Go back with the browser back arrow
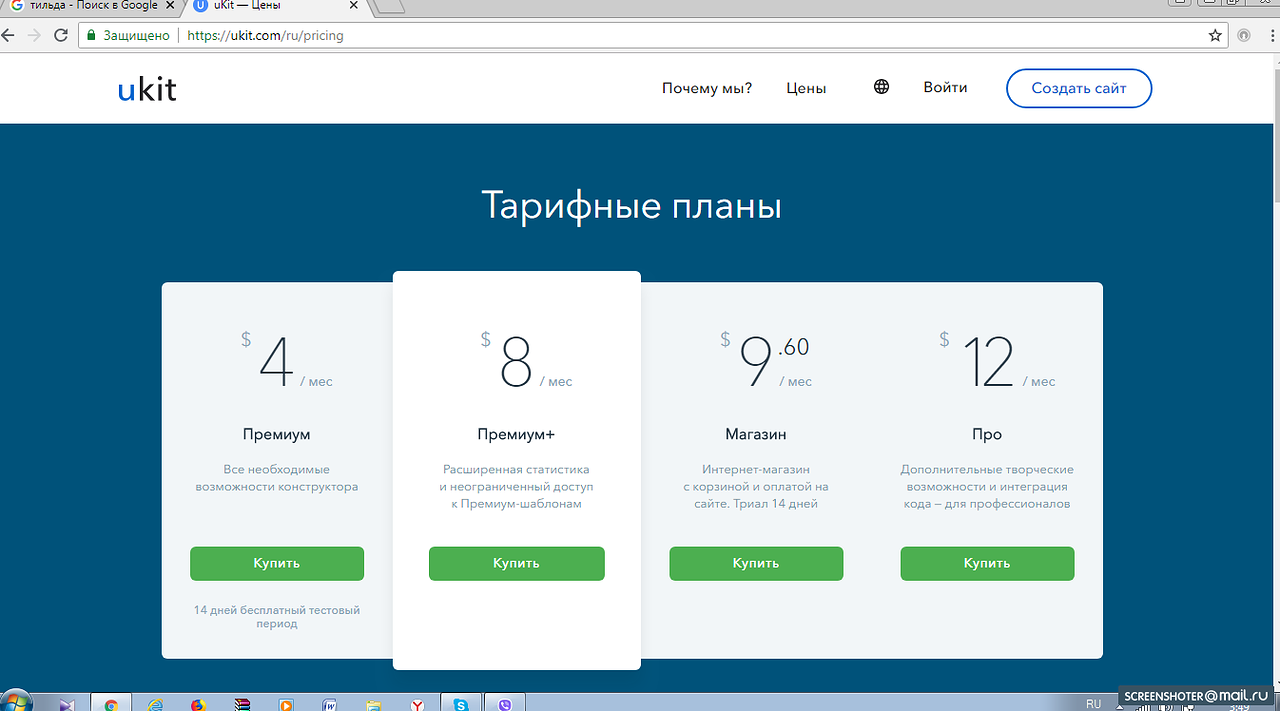Viewport: 1280px width, 711px height. point(9,35)
